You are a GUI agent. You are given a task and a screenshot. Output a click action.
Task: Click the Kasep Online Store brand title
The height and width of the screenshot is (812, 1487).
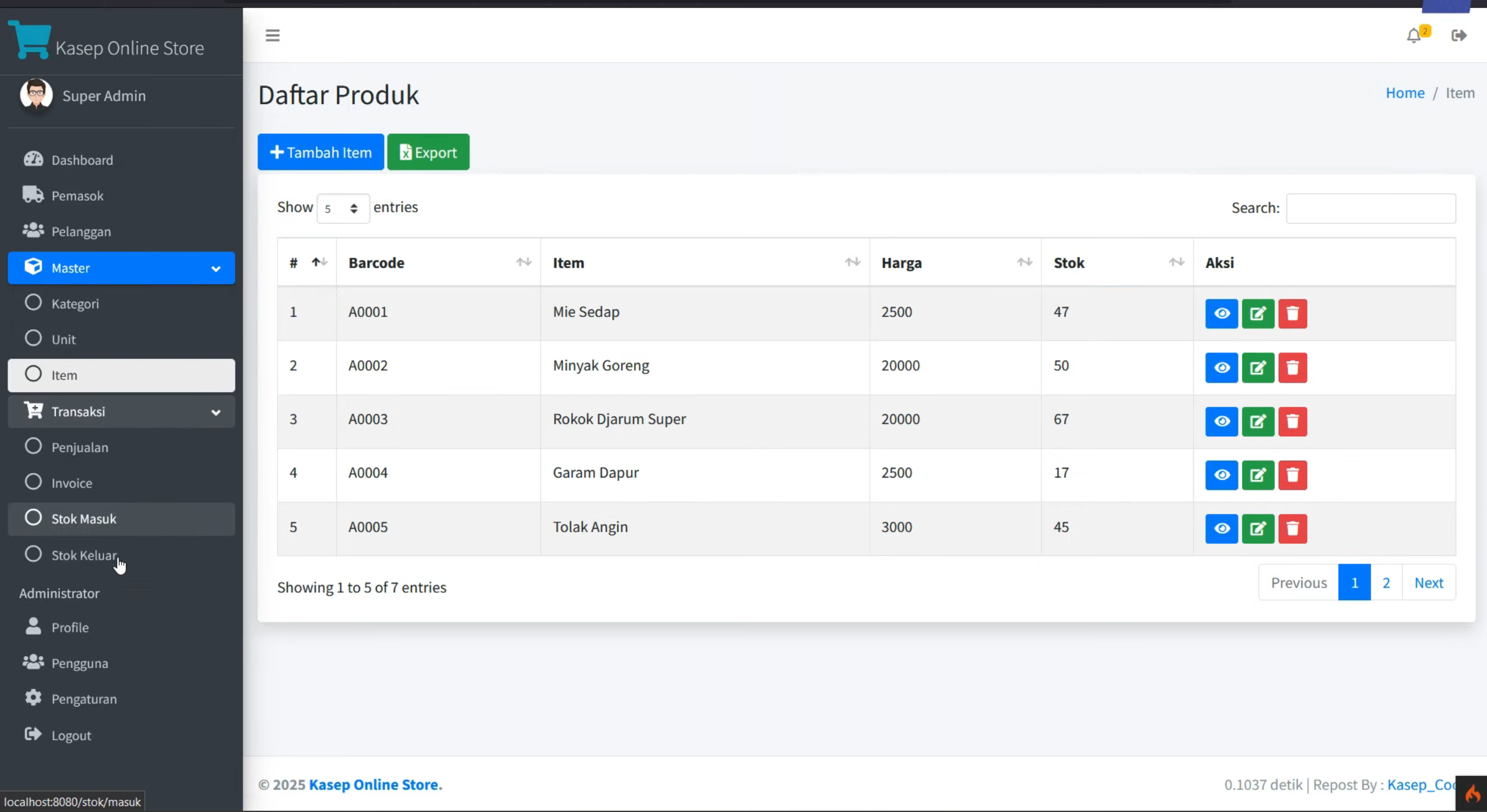point(130,48)
